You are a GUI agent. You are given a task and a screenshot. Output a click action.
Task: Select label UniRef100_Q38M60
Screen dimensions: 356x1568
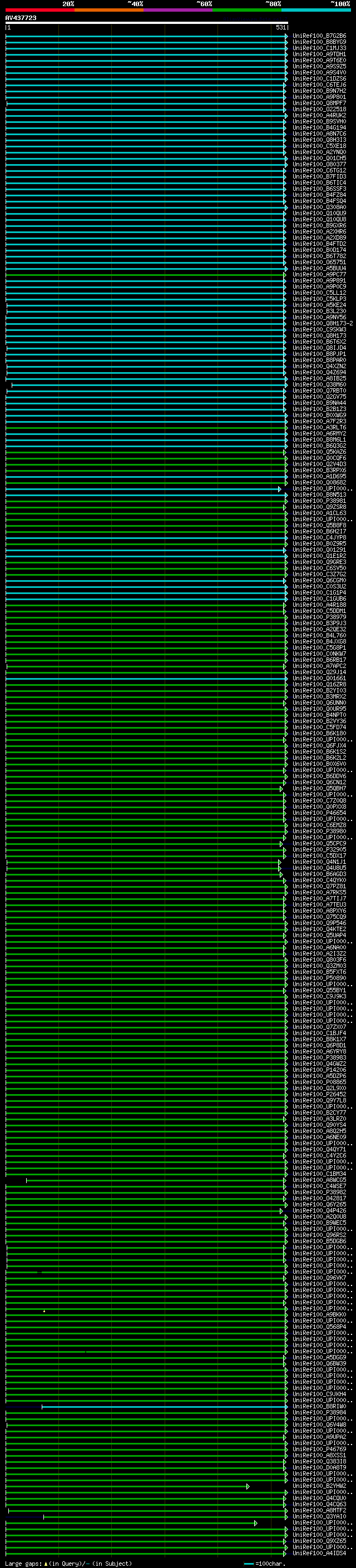(319, 385)
